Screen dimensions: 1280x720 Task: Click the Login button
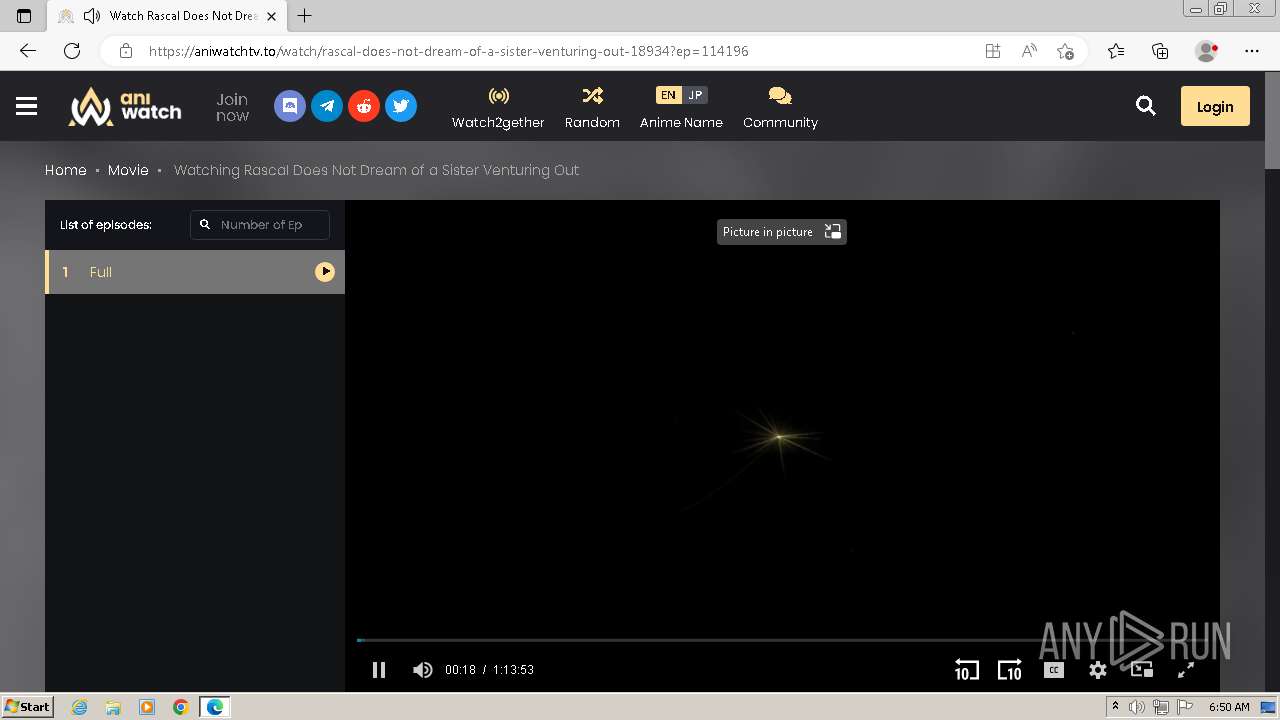(1215, 106)
